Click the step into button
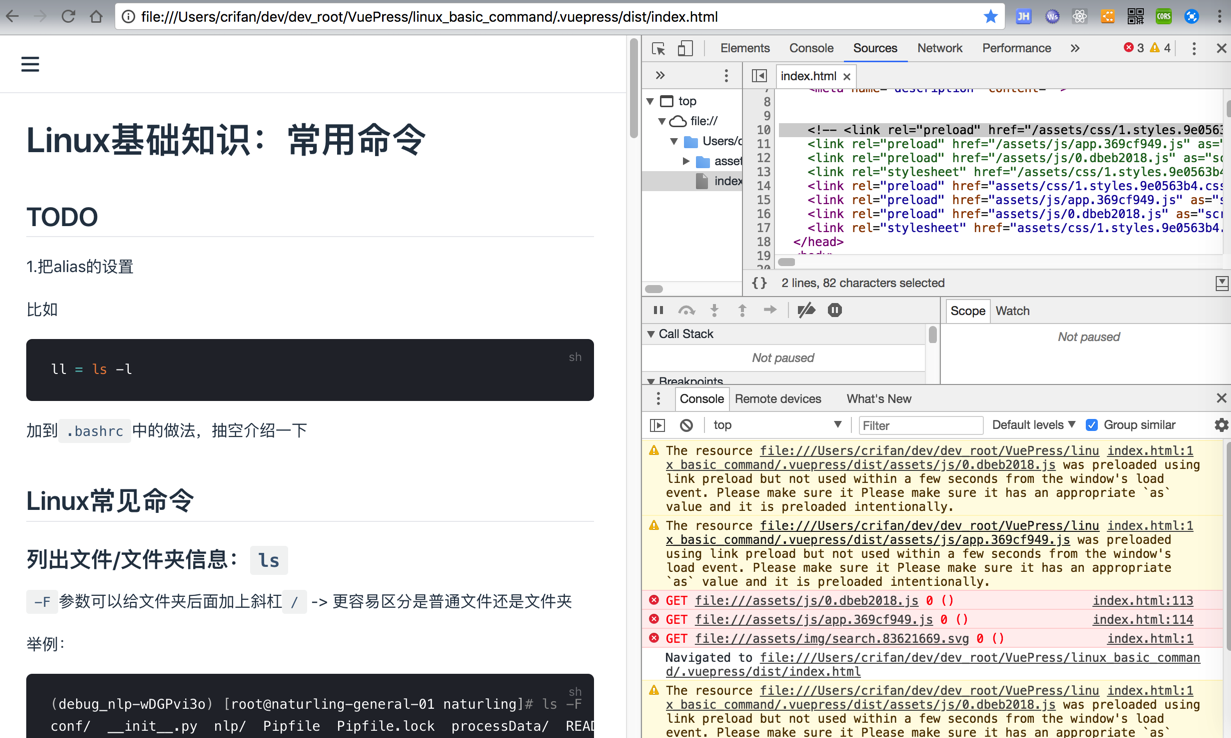This screenshot has width=1231, height=738. click(x=714, y=311)
